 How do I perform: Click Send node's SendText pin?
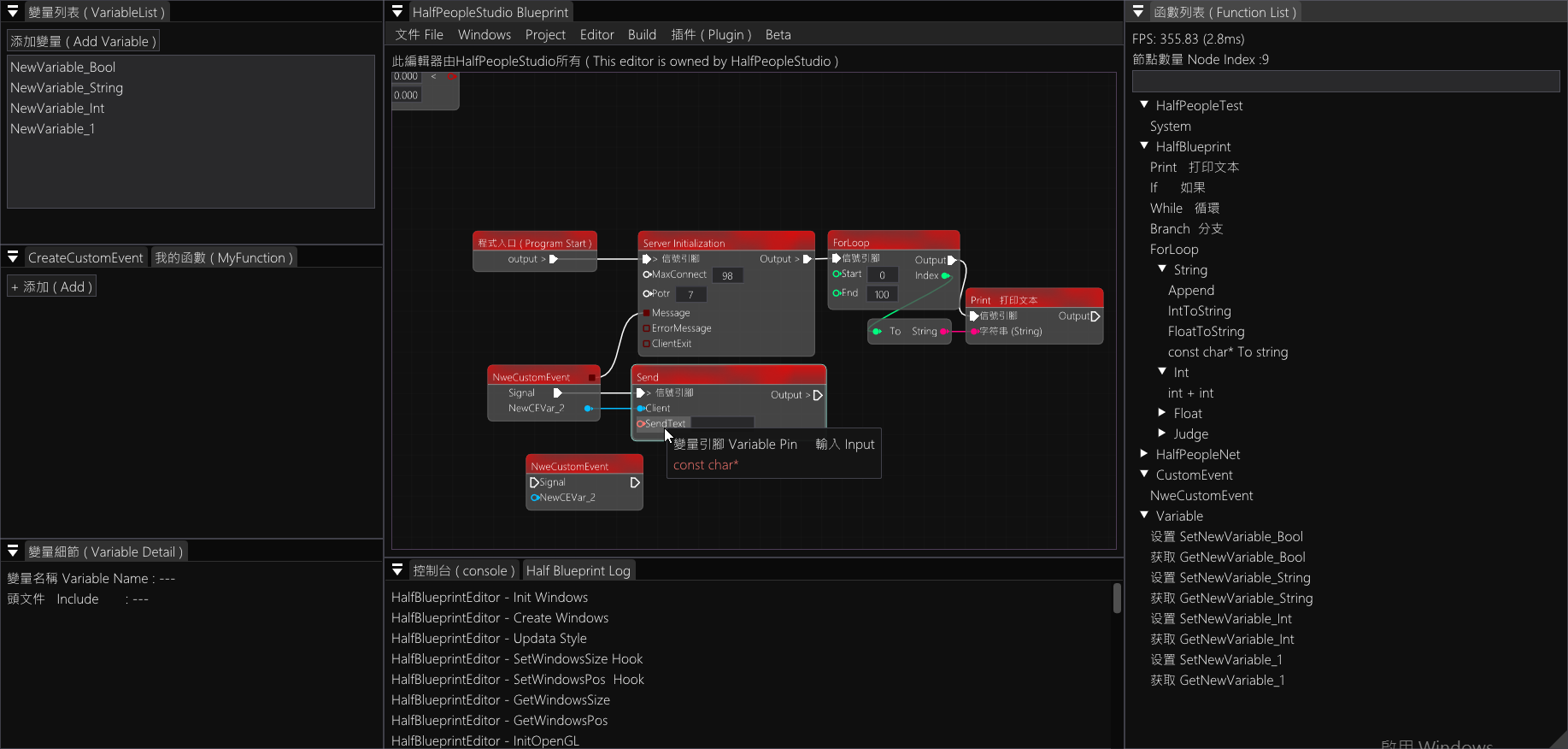641,423
